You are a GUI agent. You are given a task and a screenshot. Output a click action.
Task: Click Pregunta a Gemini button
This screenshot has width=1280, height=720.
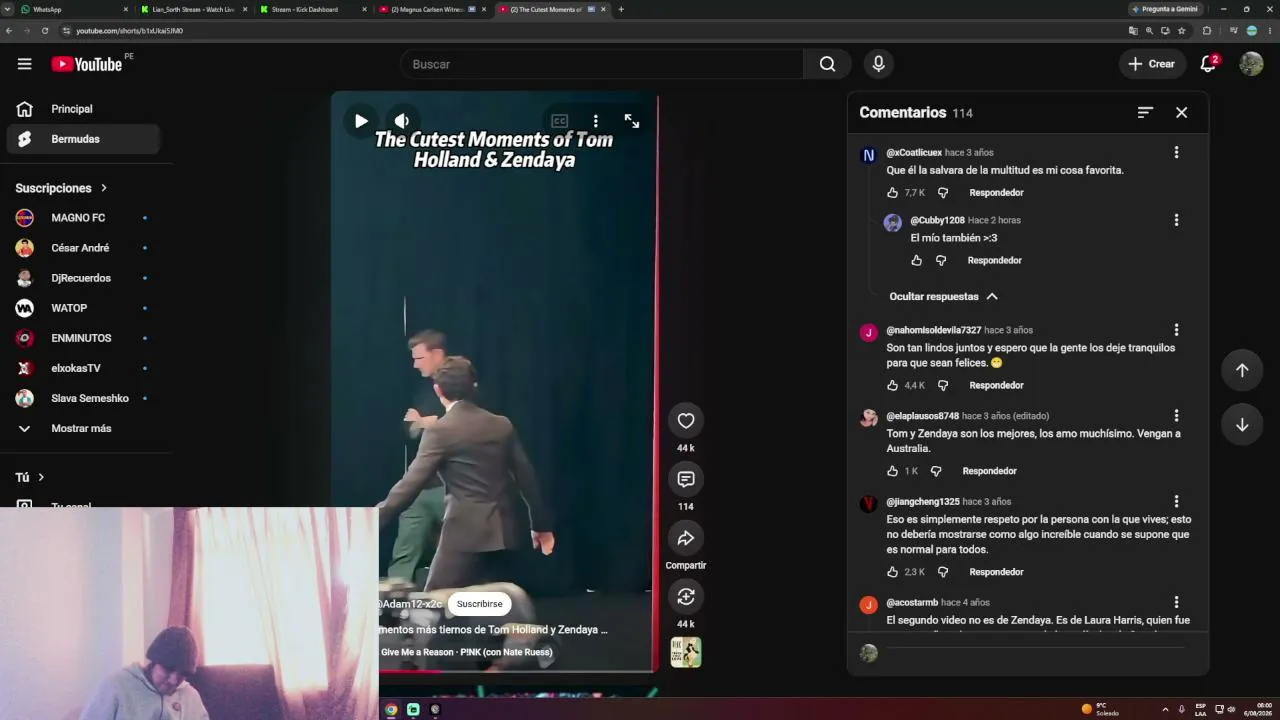coord(1165,9)
